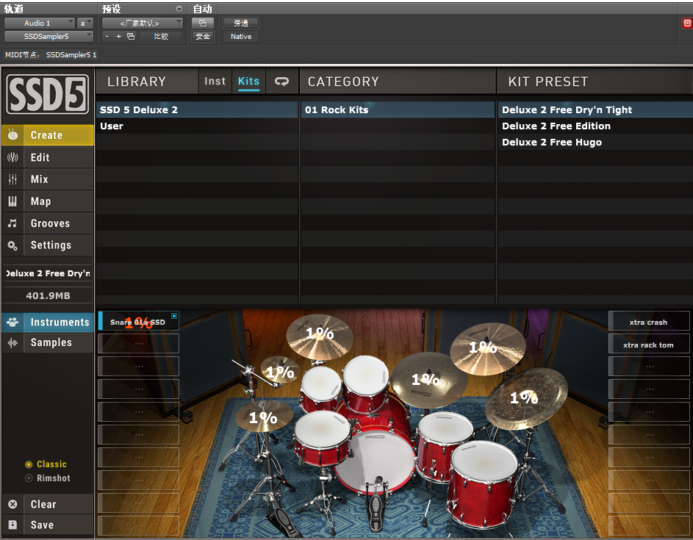The width and height of the screenshot is (693, 540).
Task: Click the Settings gear icon
Action: tap(13, 245)
